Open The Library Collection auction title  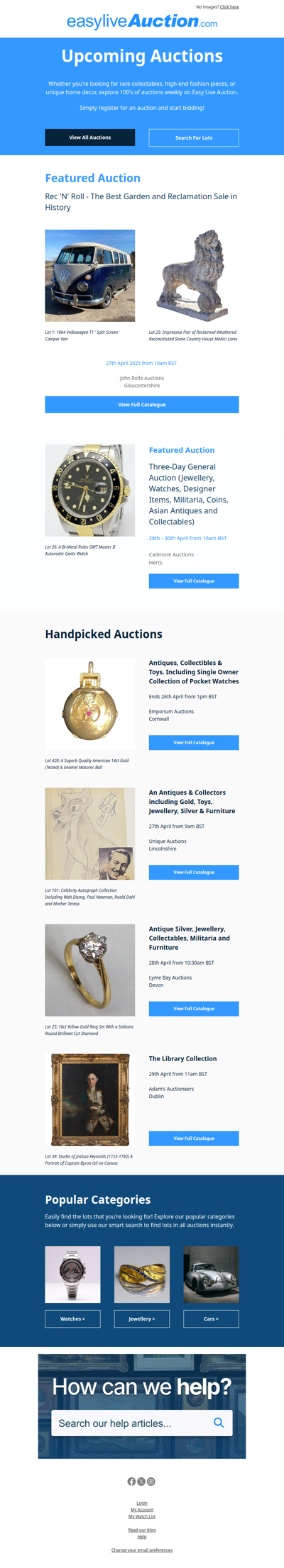click(x=182, y=1059)
